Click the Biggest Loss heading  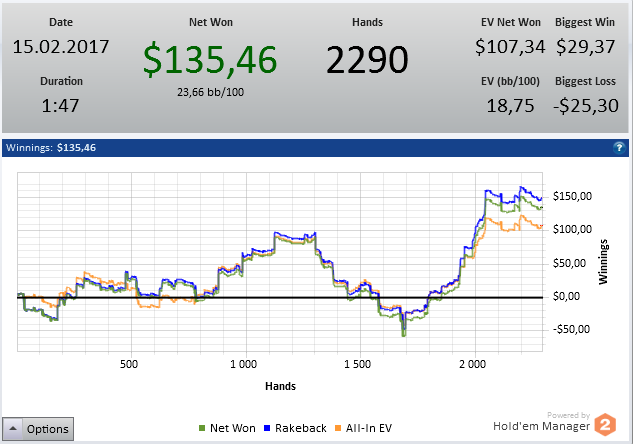point(585,81)
